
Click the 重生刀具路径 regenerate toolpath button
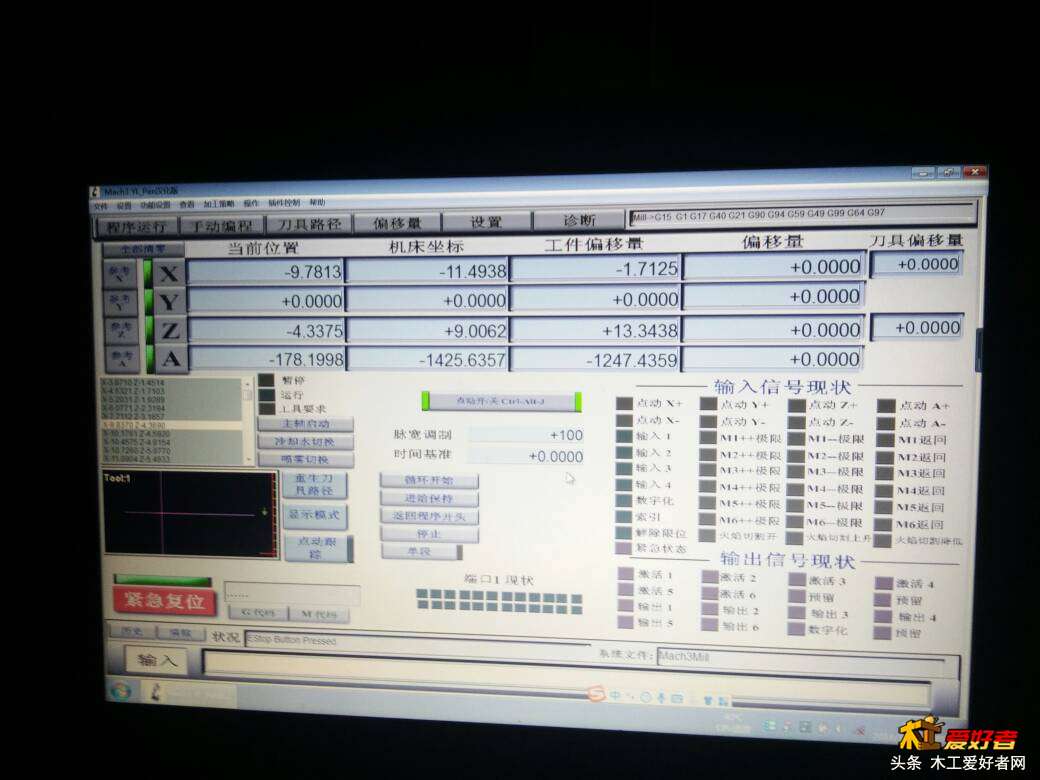(314, 485)
